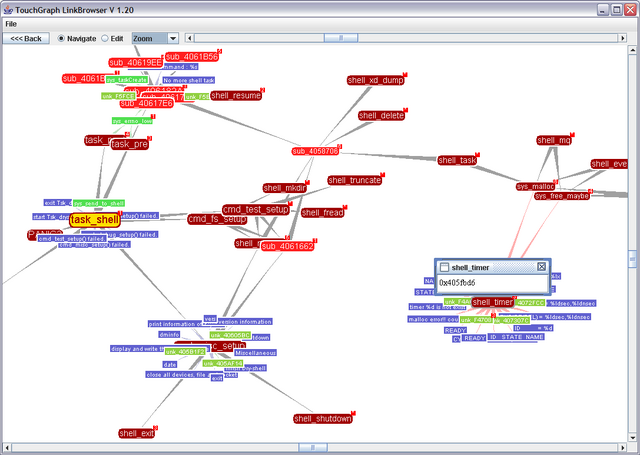The width and height of the screenshot is (640, 455).
Task: Minimize the TouchGraph LinkBrowser window
Action: 603,10
